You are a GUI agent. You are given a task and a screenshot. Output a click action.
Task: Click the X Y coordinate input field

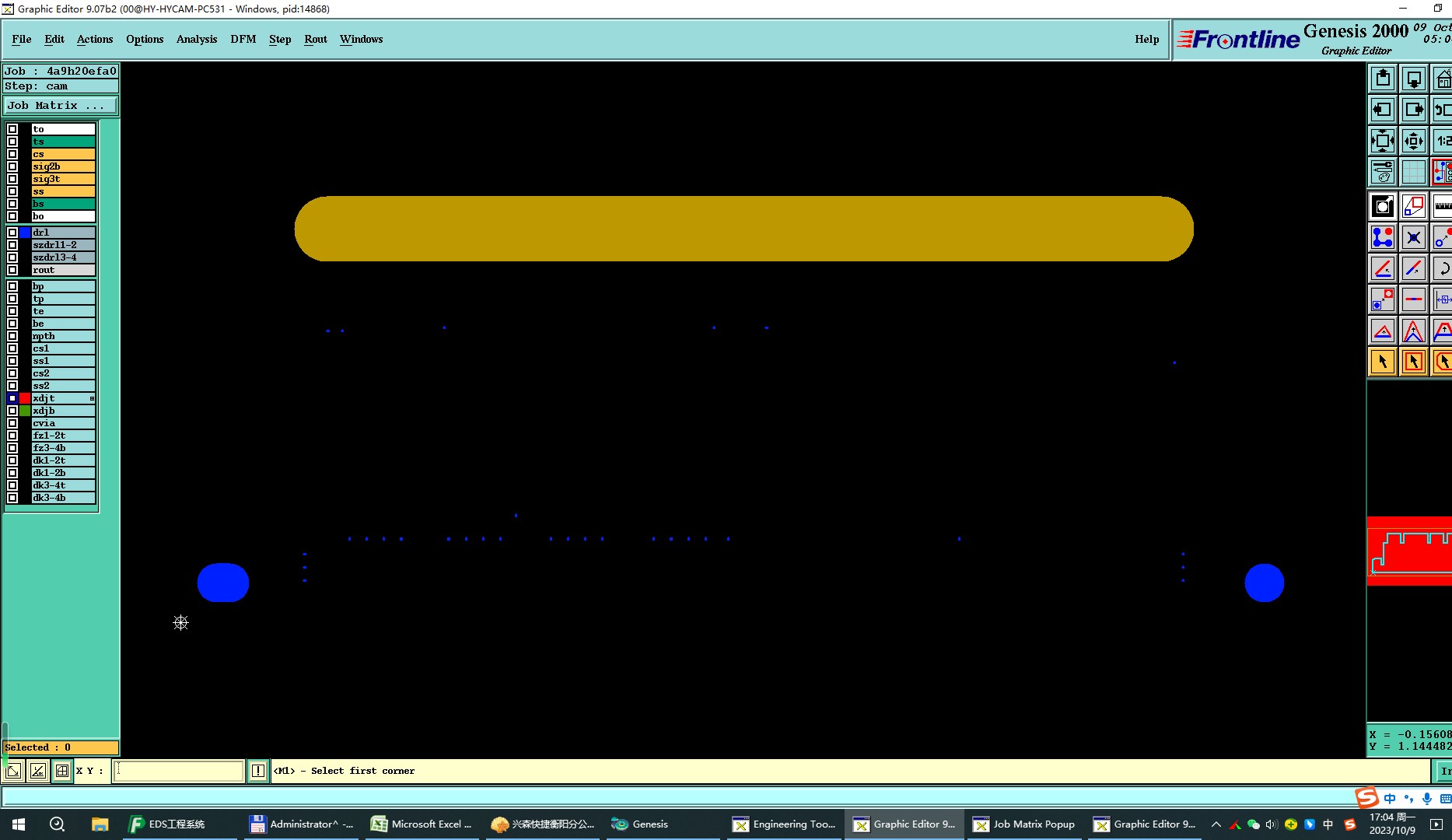pyautogui.click(x=179, y=771)
